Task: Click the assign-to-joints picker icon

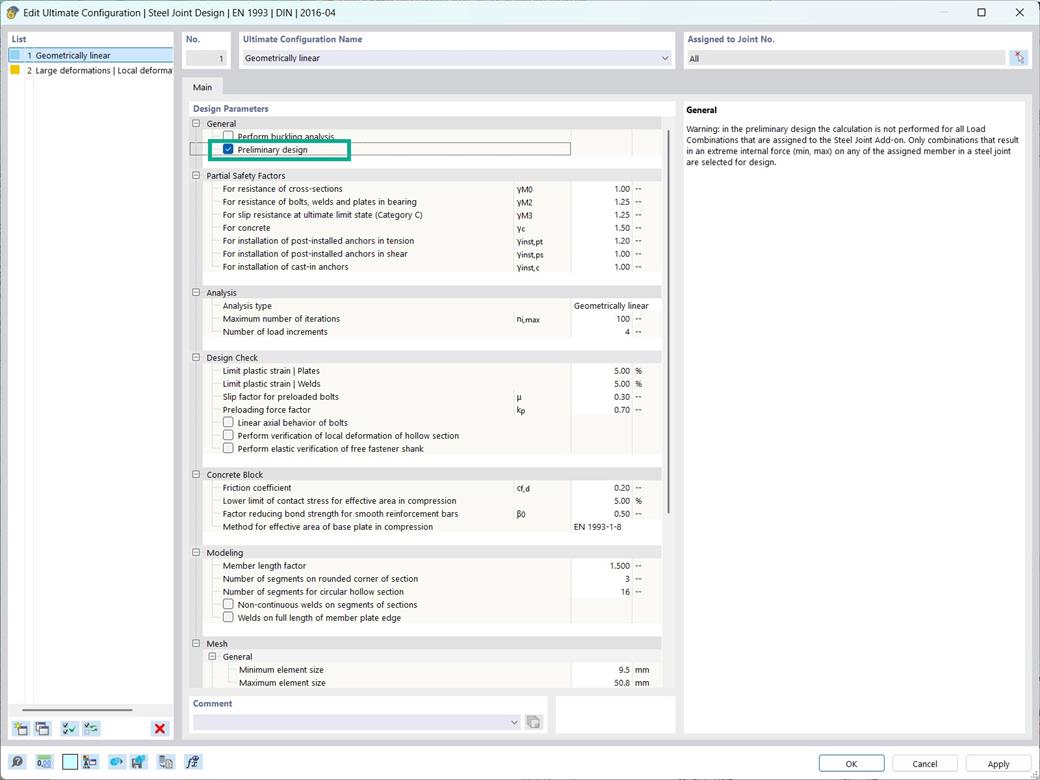Action: coord(1019,57)
